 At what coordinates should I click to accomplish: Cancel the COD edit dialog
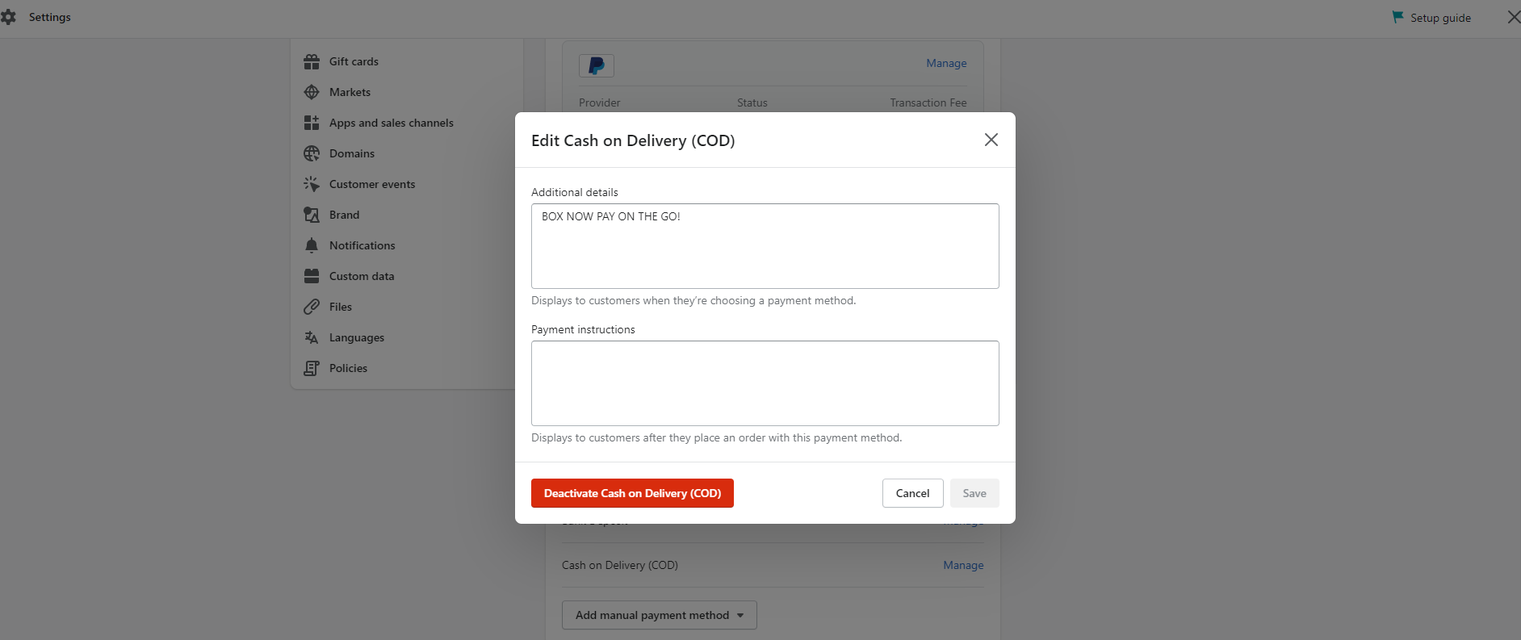[912, 493]
